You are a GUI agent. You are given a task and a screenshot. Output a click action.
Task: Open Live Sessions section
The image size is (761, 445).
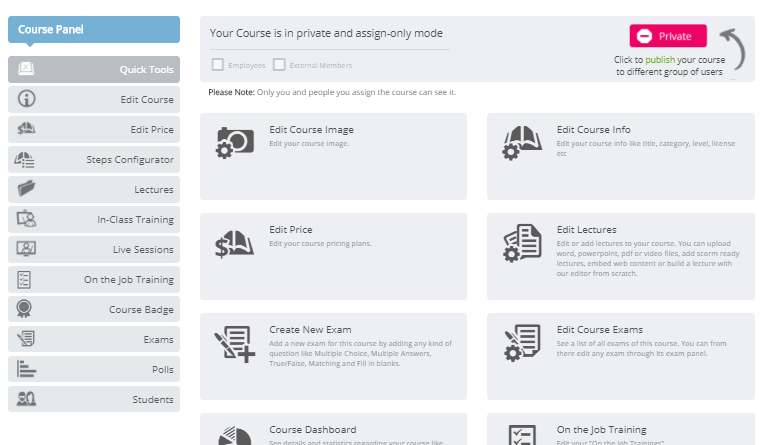click(94, 249)
